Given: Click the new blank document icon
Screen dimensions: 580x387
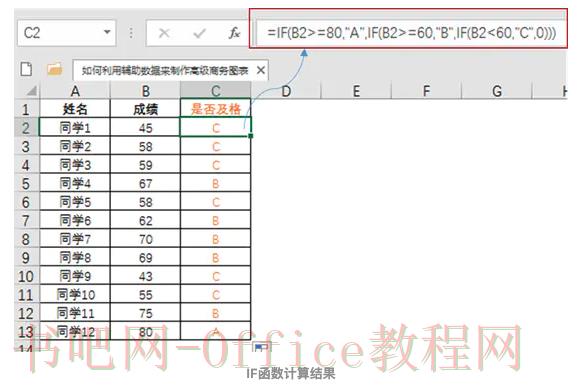Looking at the screenshot, I should point(26,69).
